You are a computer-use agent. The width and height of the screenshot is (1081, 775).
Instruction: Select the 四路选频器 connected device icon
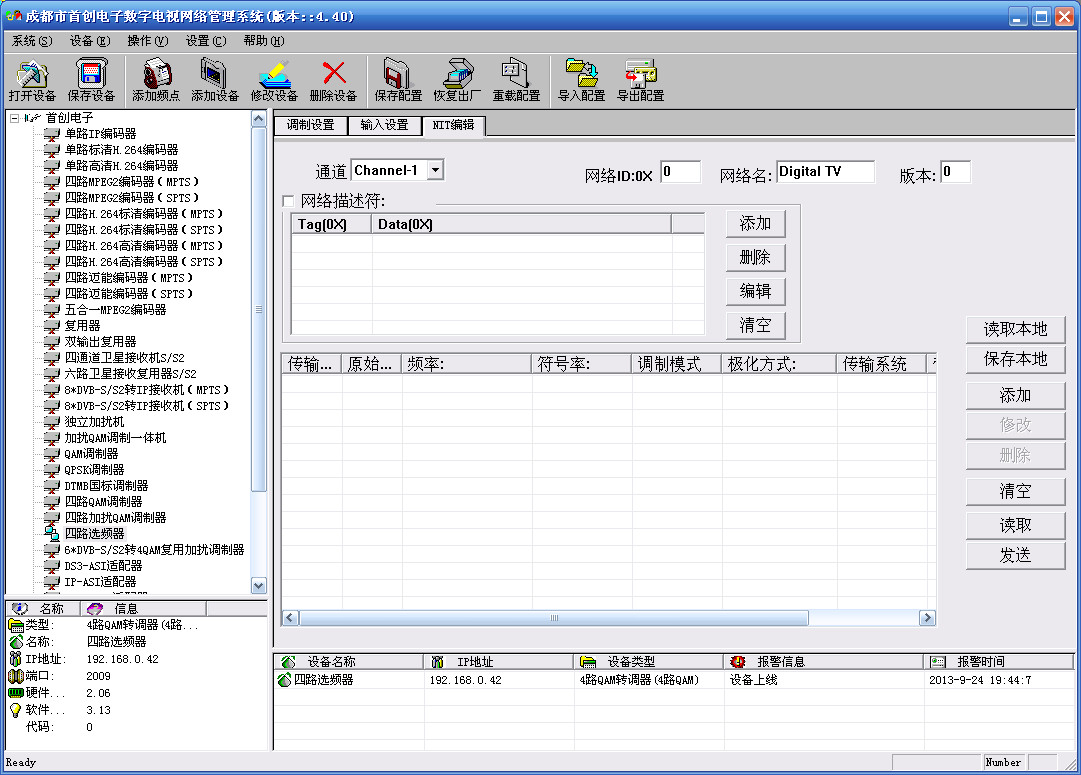pyautogui.click(x=52, y=534)
